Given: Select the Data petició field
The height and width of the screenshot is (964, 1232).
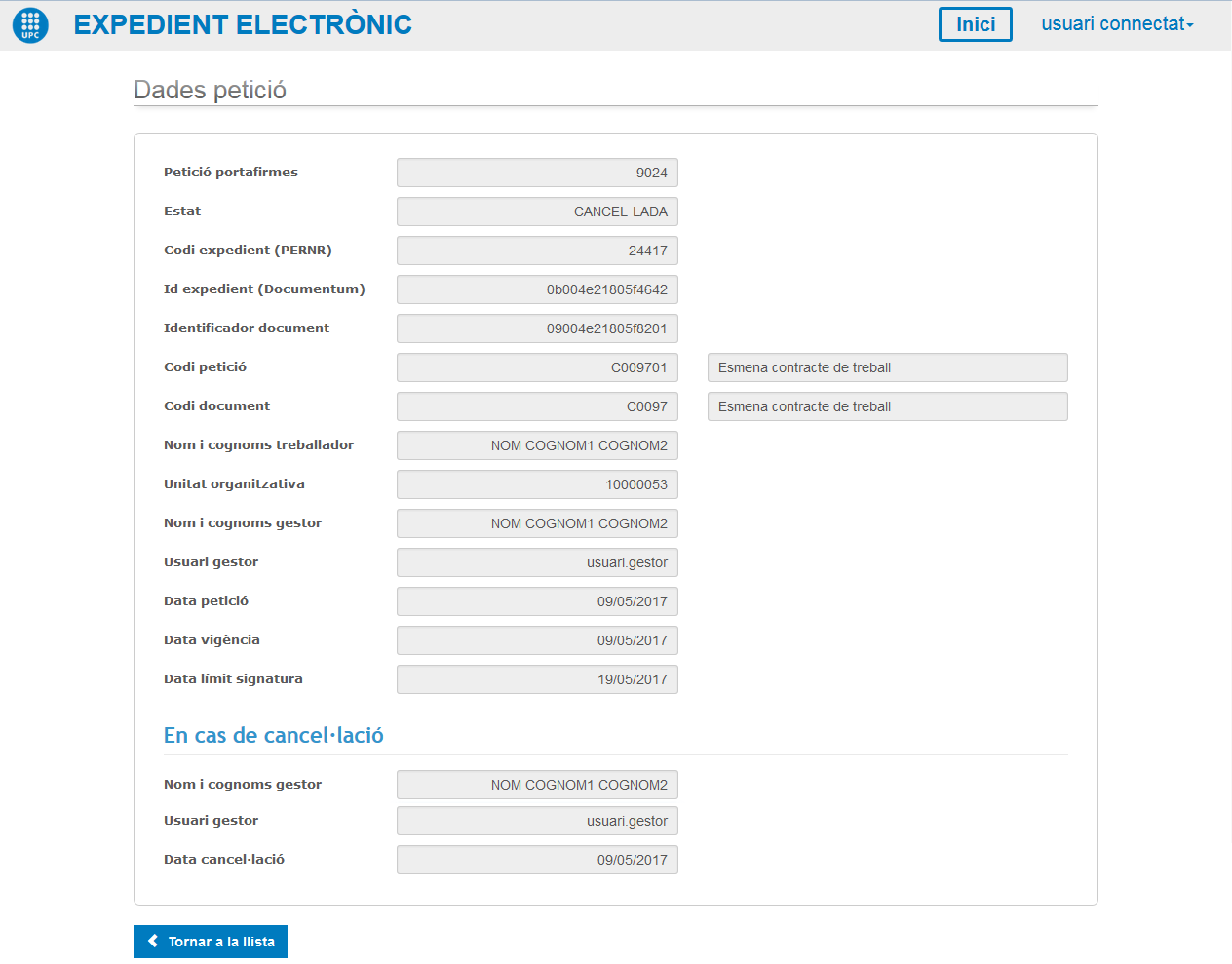Looking at the screenshot, I should [x=537, y=601].
